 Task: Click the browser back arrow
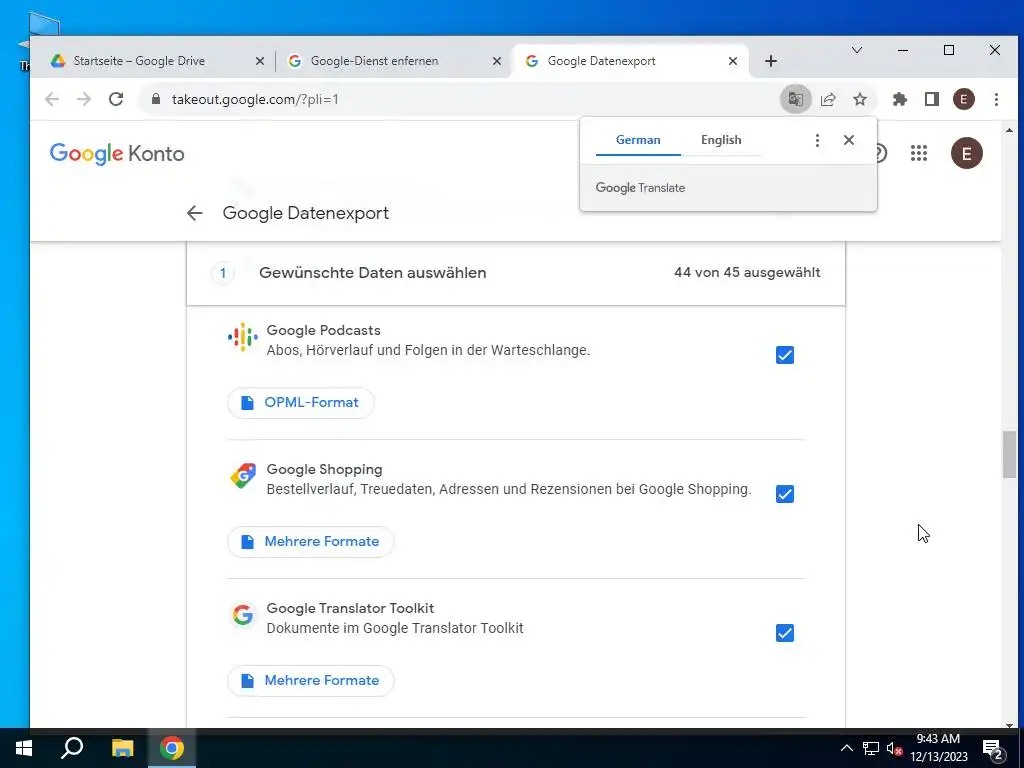pyautogui.click(x=52, y=99)
